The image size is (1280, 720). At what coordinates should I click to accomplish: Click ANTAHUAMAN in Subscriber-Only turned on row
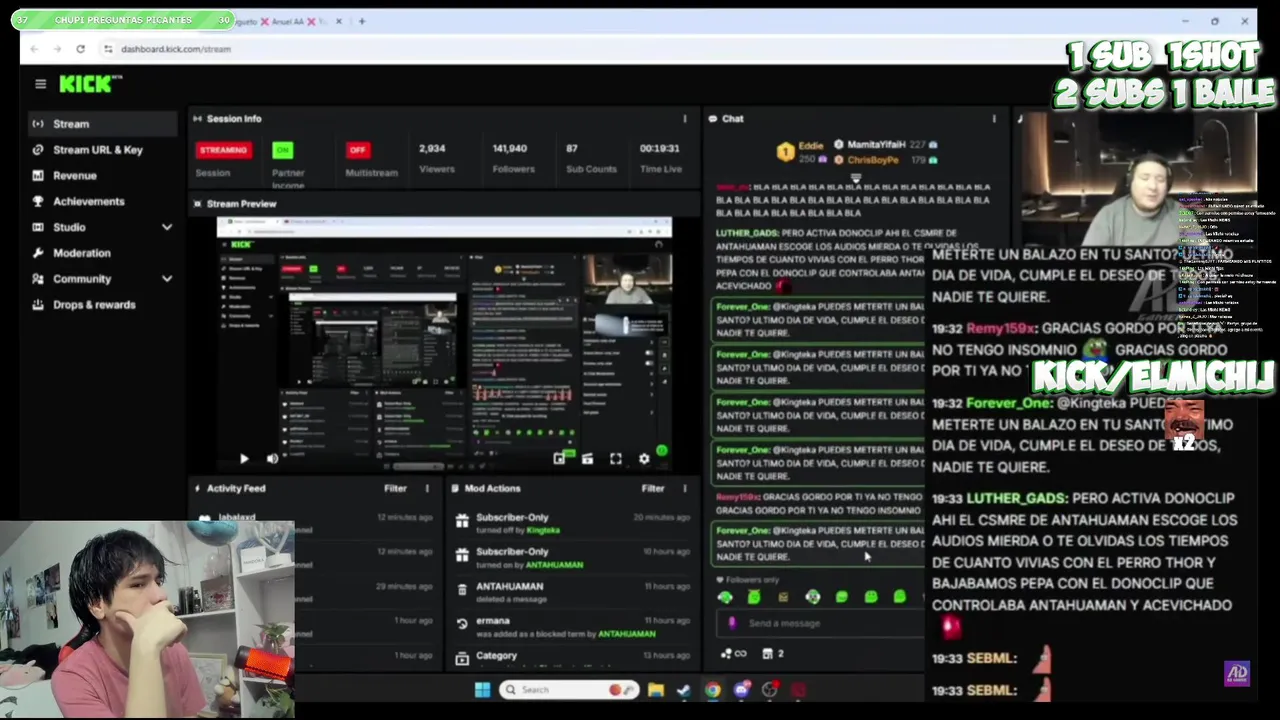pyautogui.click(x=554, y=565)
